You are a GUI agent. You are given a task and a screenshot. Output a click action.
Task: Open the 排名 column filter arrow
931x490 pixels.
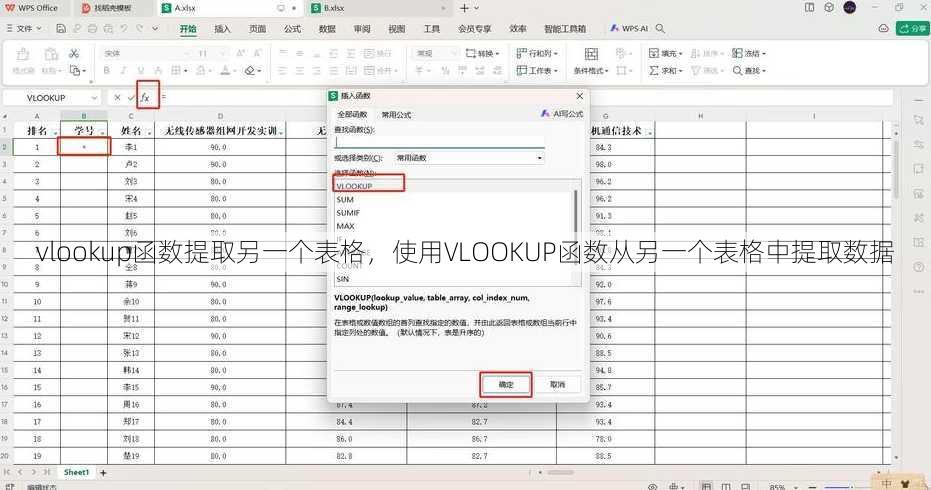[x=55, y=132]
